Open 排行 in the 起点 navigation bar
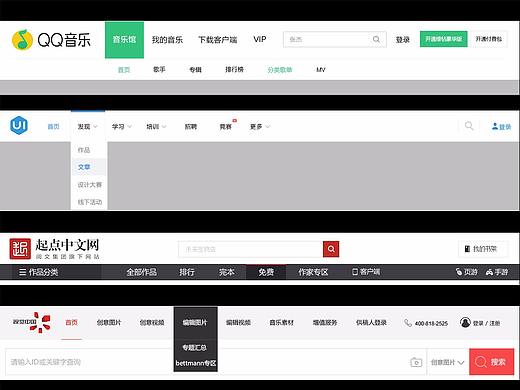Screen dimensions: 520x390 point(187,272)
